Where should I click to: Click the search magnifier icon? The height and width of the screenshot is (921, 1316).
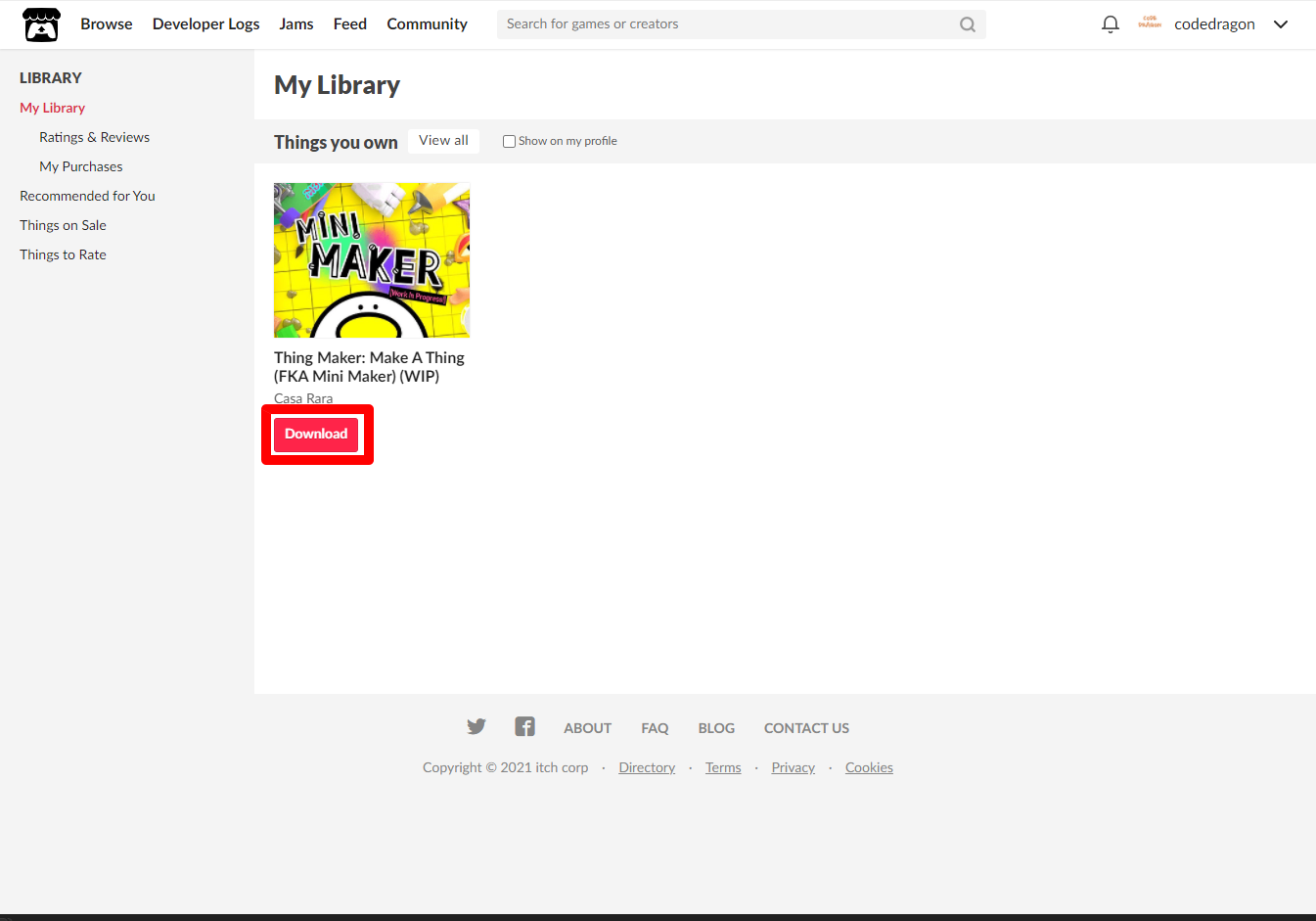click(968, 24)
